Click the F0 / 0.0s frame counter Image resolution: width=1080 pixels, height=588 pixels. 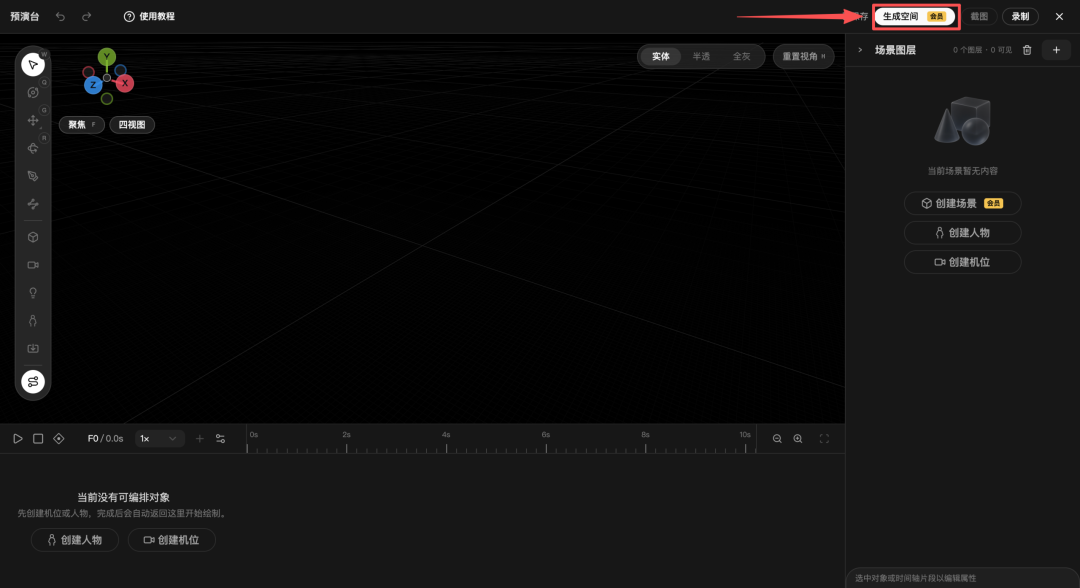(105, 439)
